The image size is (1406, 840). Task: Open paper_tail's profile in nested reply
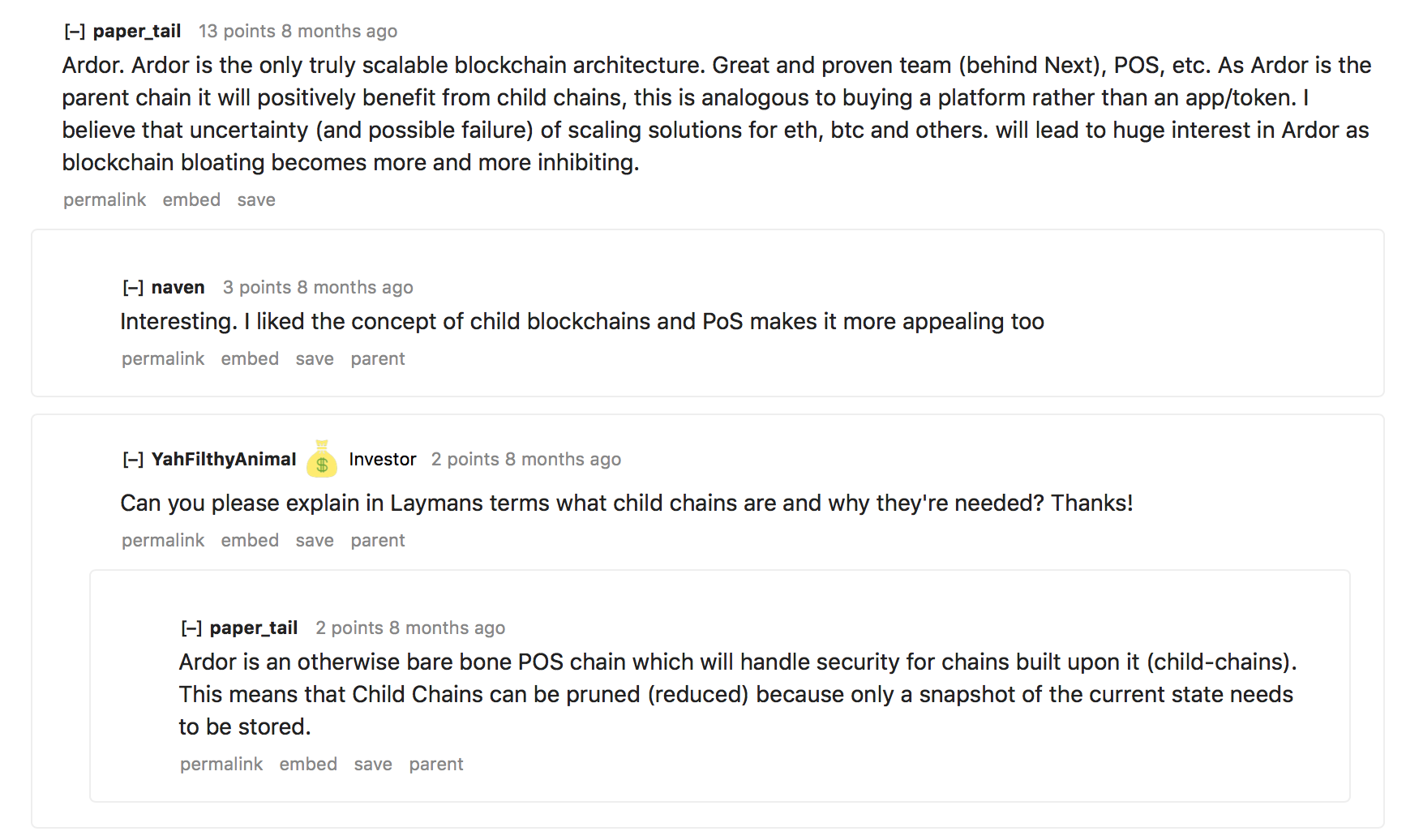click(254, 628)
